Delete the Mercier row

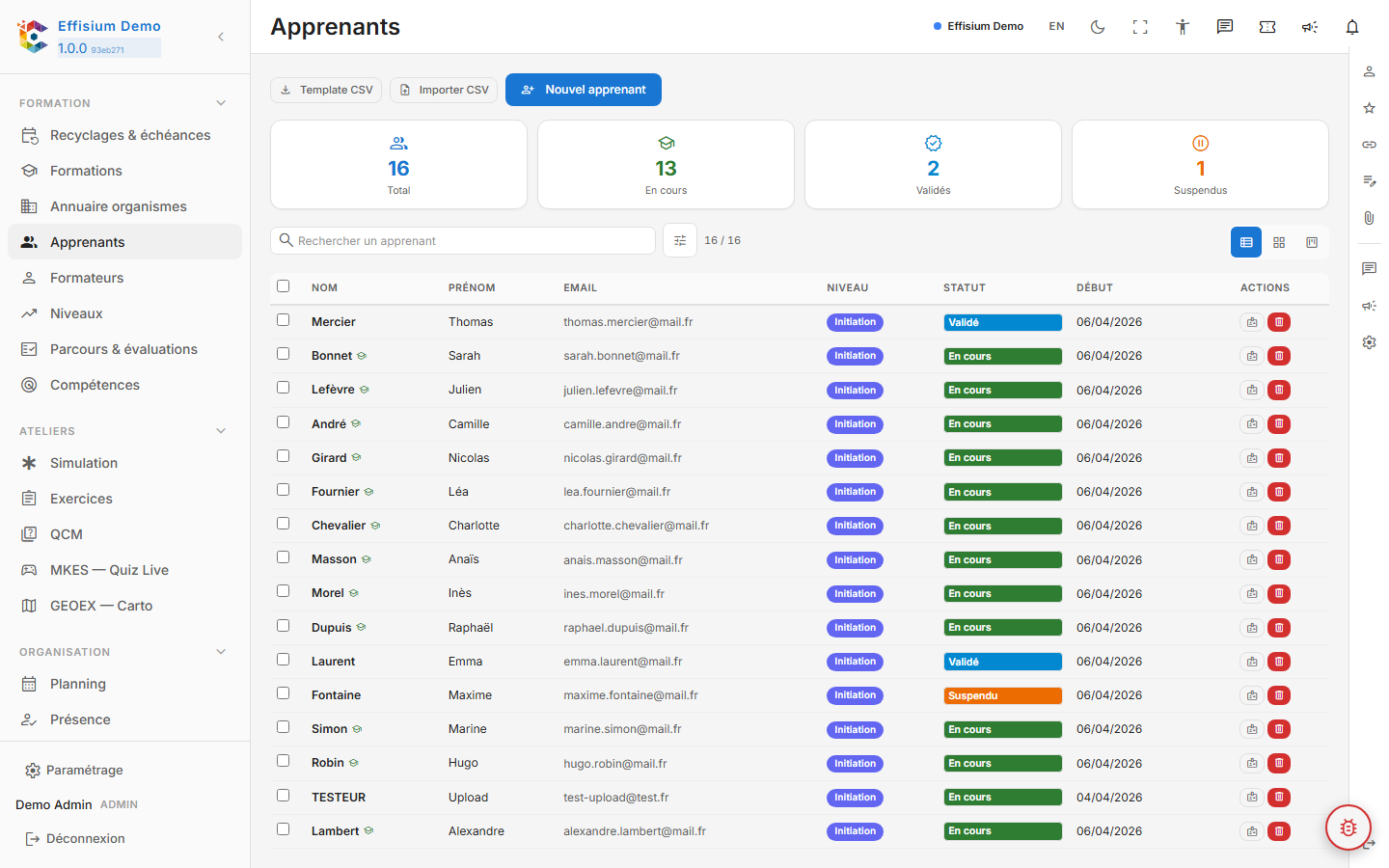click(x=1279, y=322)
